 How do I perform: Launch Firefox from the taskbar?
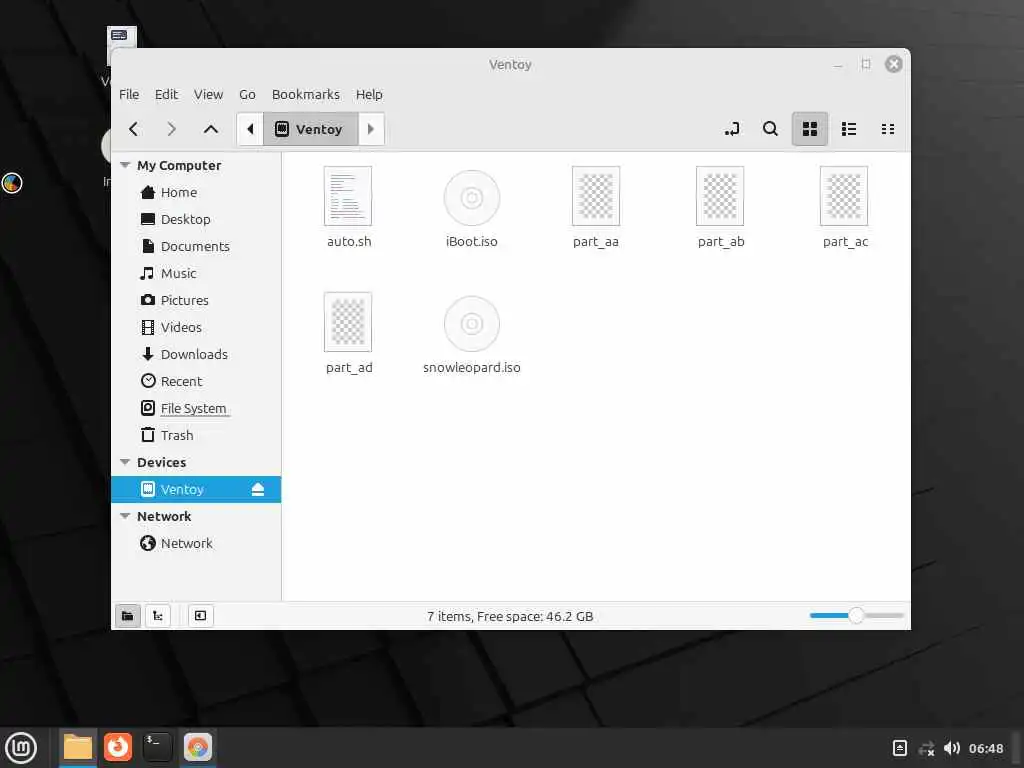[x=118, y=747]
